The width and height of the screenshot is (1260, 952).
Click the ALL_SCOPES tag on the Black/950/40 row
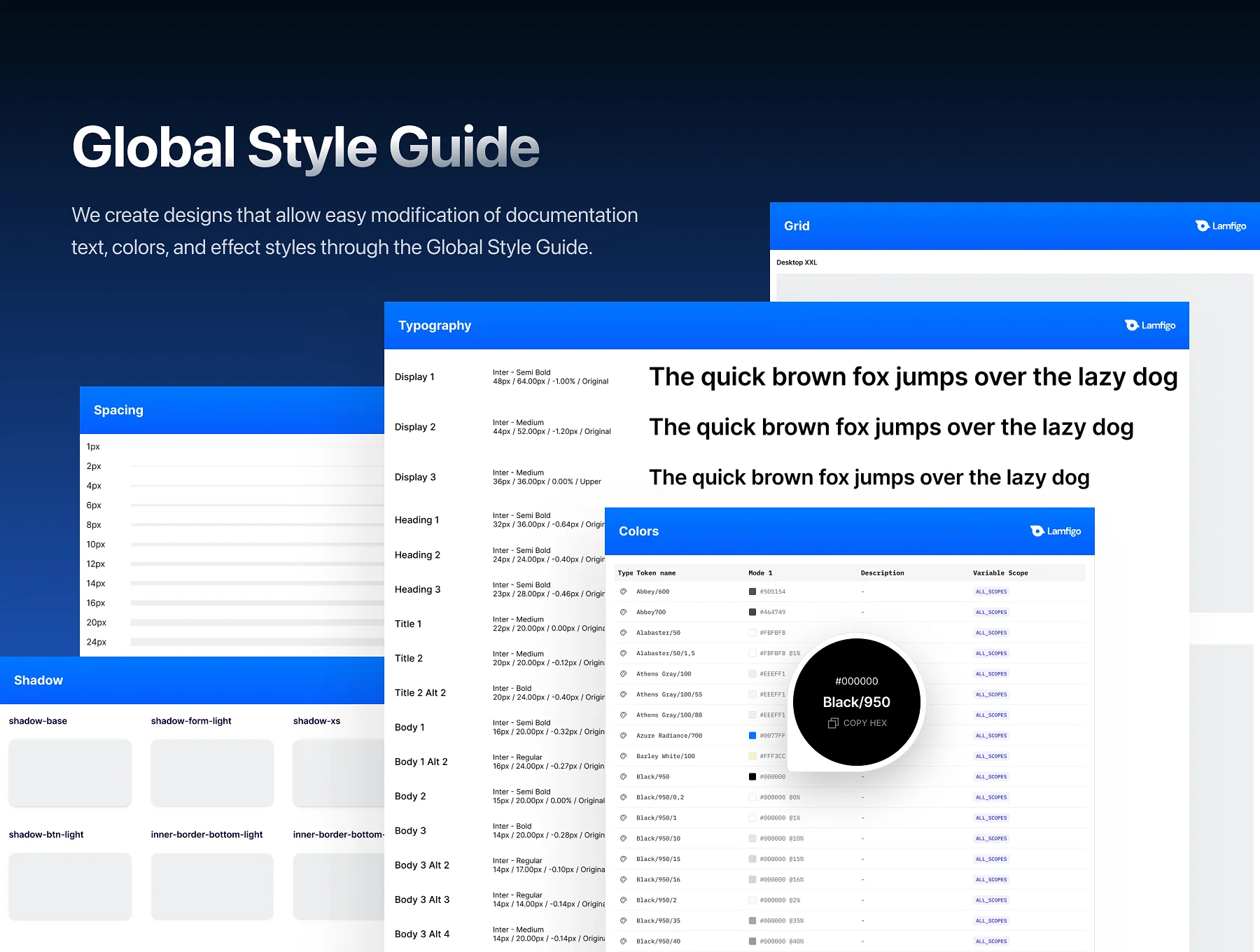click(x=991, y=941)
